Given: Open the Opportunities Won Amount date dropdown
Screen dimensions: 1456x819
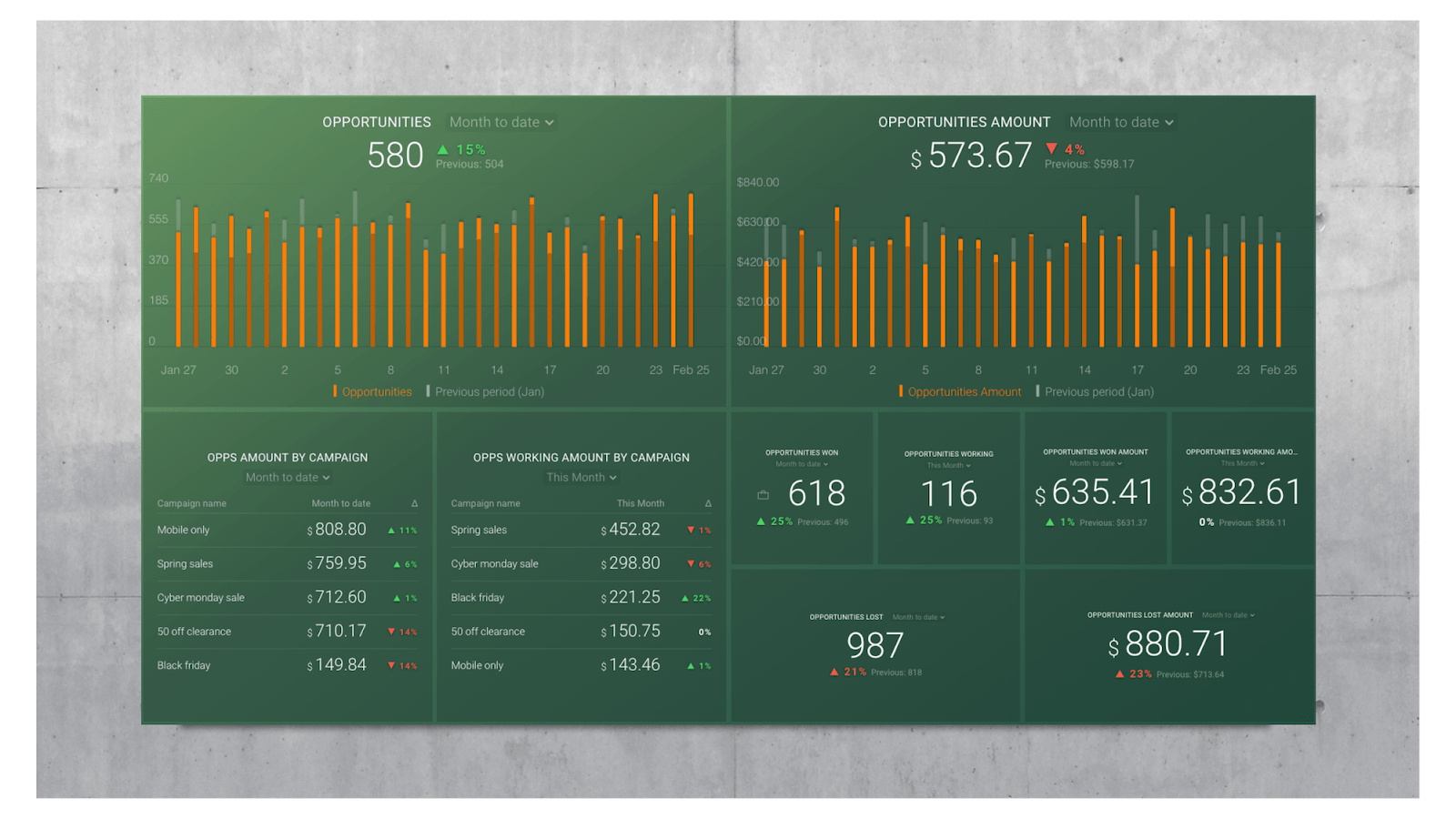Looking at the screenshot, I should tap(1095, 463).
